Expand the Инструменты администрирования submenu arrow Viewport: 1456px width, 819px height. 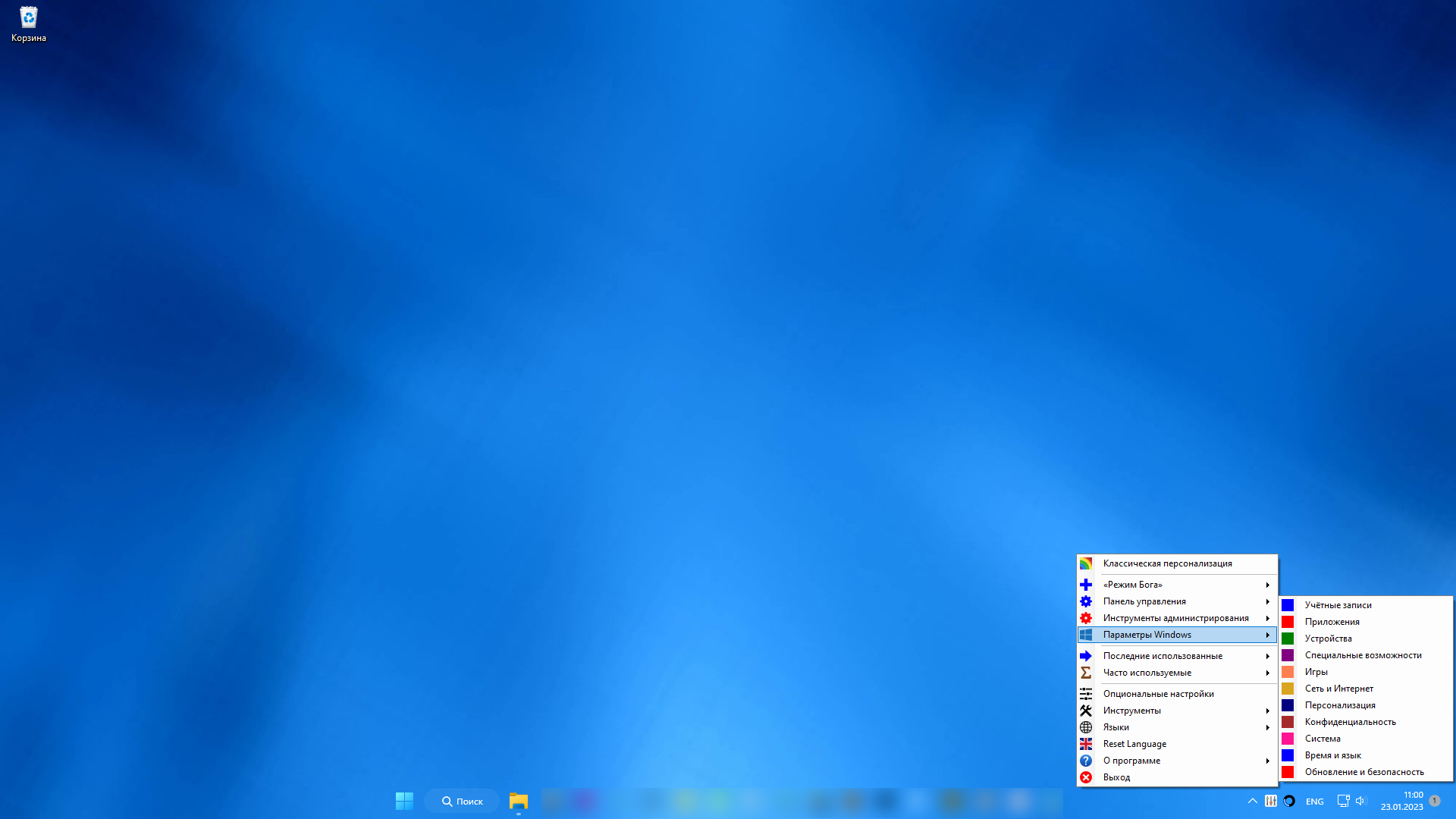tap(1267, 618)
